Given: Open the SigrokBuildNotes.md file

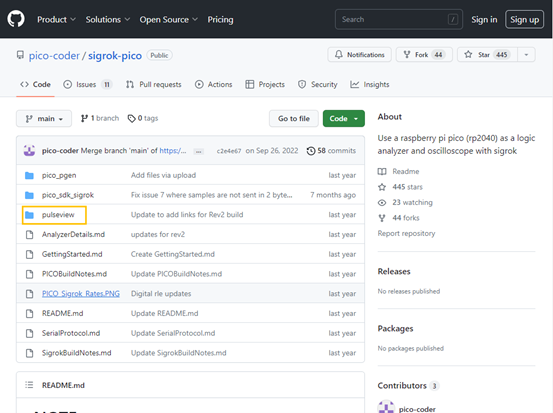Looking at the screenshot, I should (x=77, y=353).
